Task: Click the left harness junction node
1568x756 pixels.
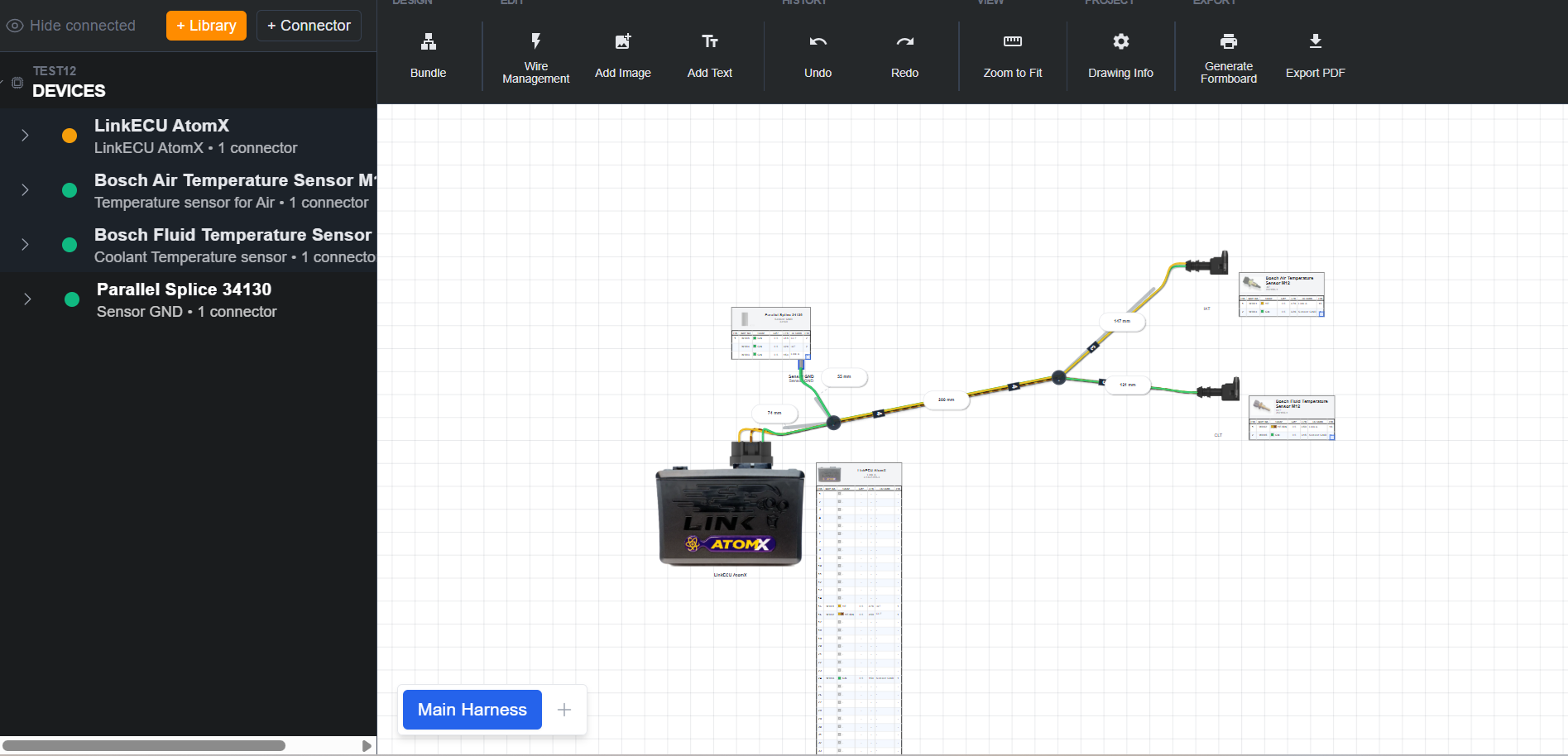Action: 834,423
